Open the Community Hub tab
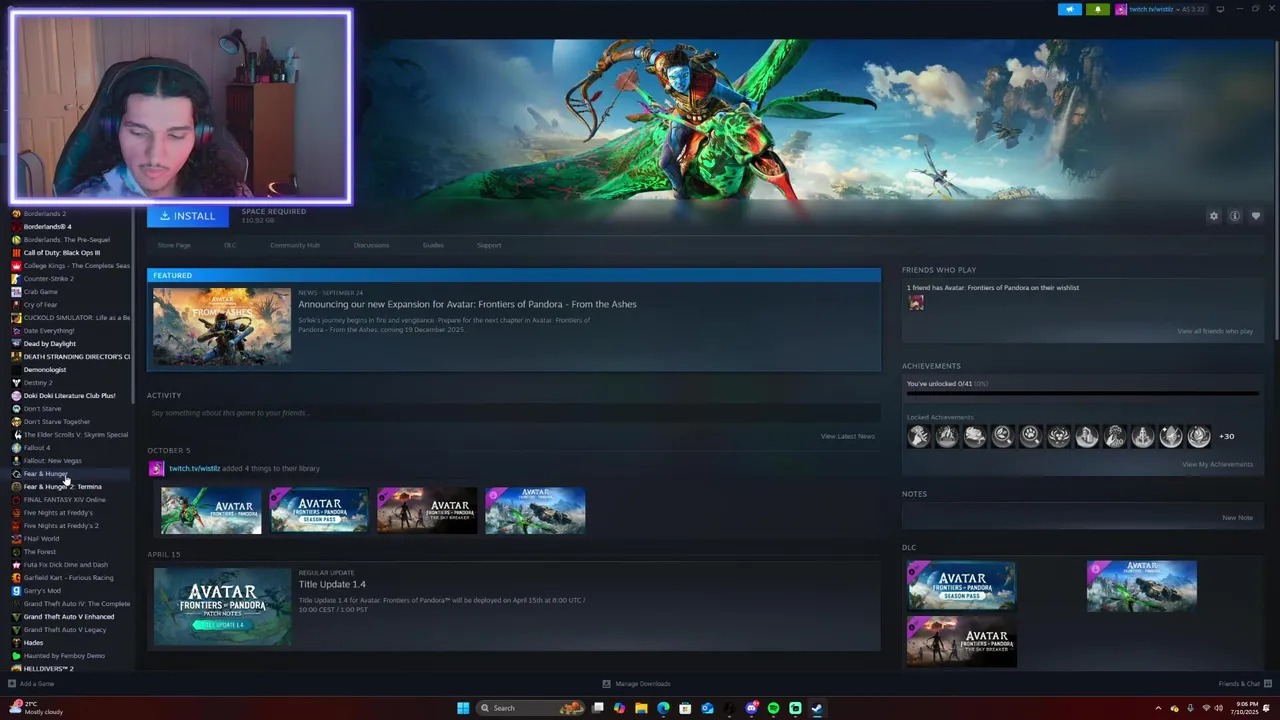This screenshot has width=1280, height=720. [x=295, y=245]
